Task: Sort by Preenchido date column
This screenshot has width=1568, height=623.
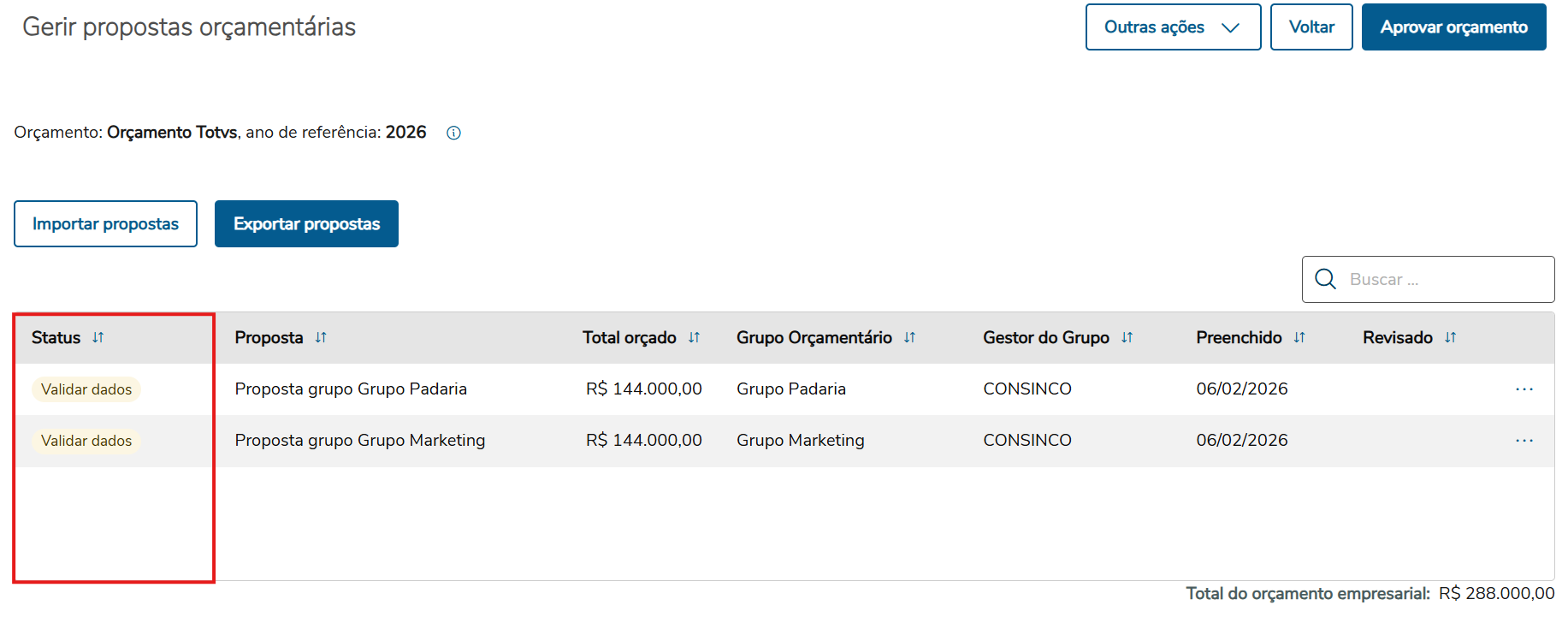Action: tap(1299, 338)
